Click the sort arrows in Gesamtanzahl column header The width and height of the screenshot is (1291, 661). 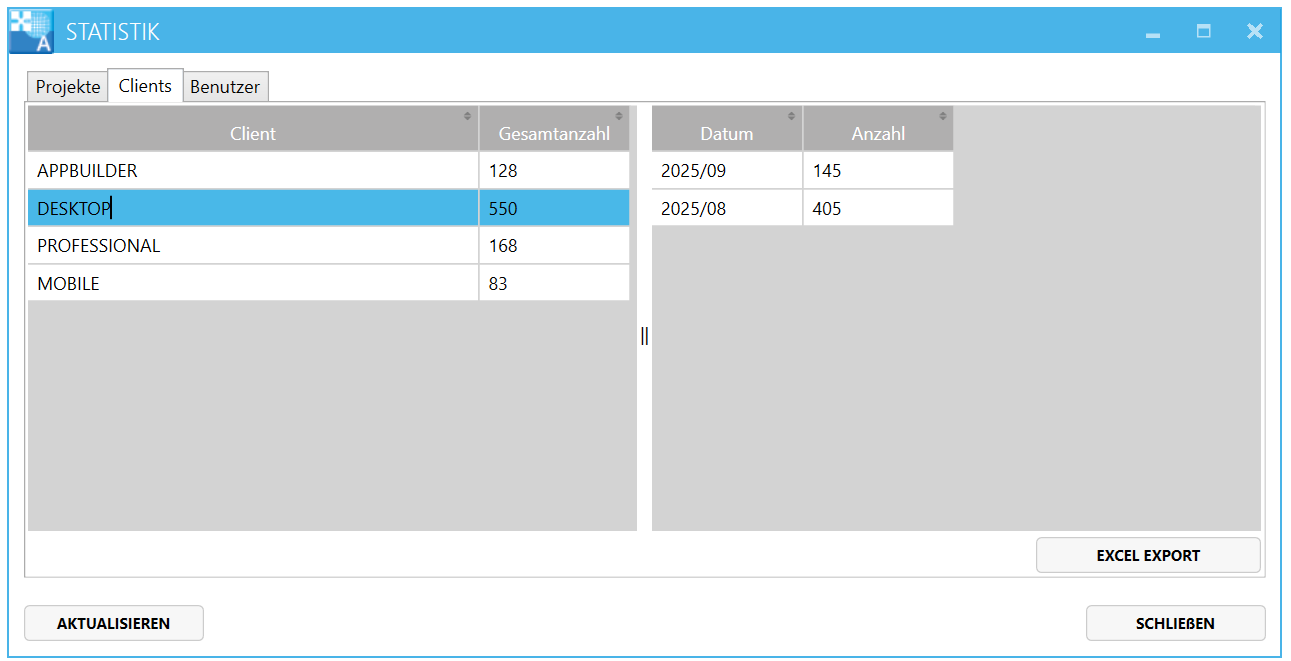pos(619,116)
